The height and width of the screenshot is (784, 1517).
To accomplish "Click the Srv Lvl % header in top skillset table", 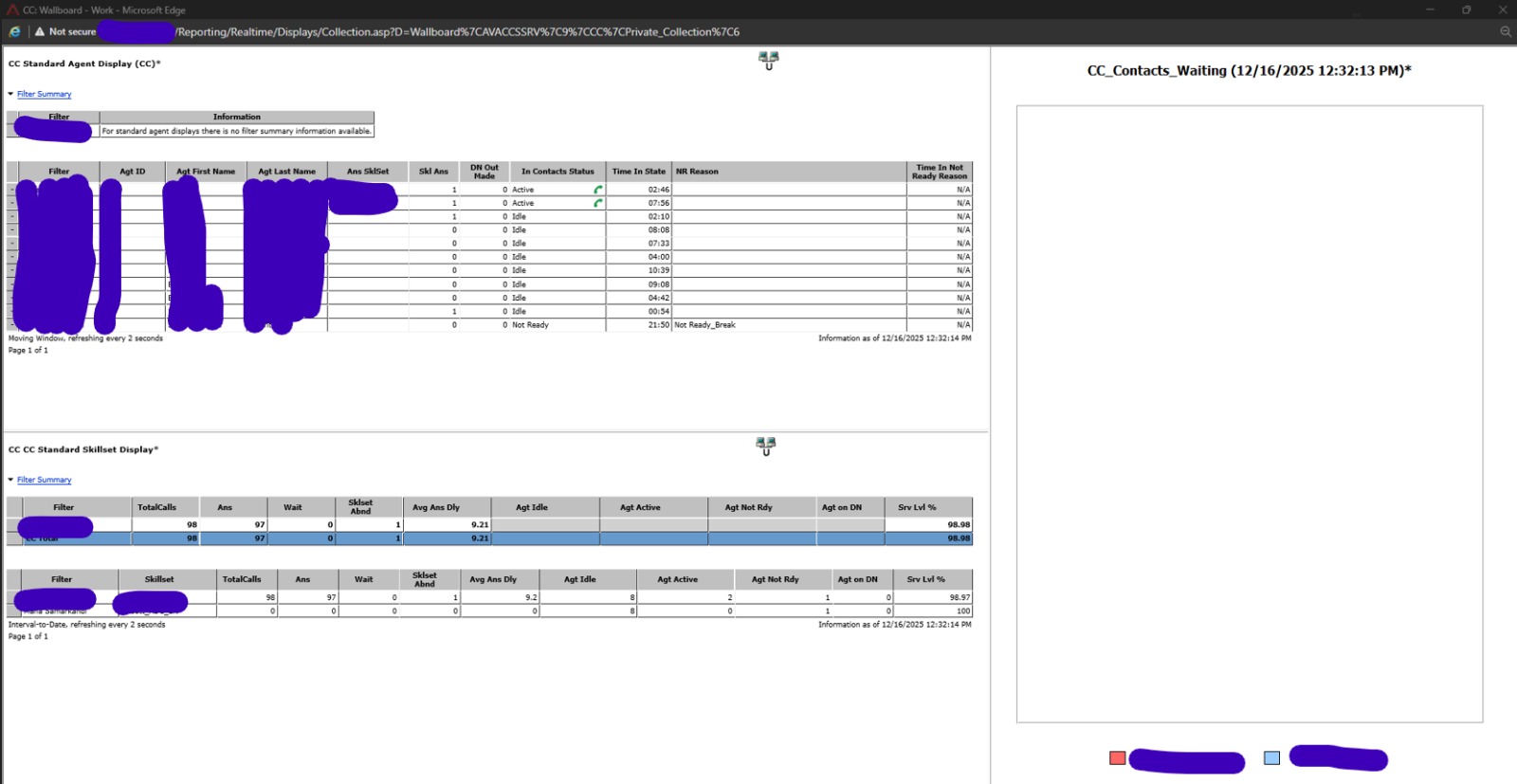I will click(917, 507).
